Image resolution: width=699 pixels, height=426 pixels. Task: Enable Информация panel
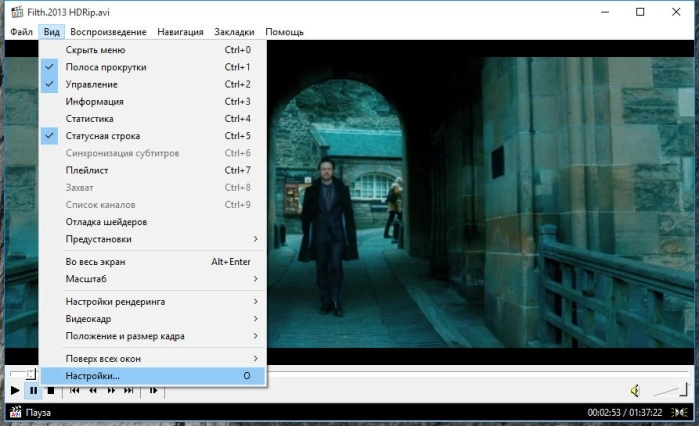pos(153,102)
